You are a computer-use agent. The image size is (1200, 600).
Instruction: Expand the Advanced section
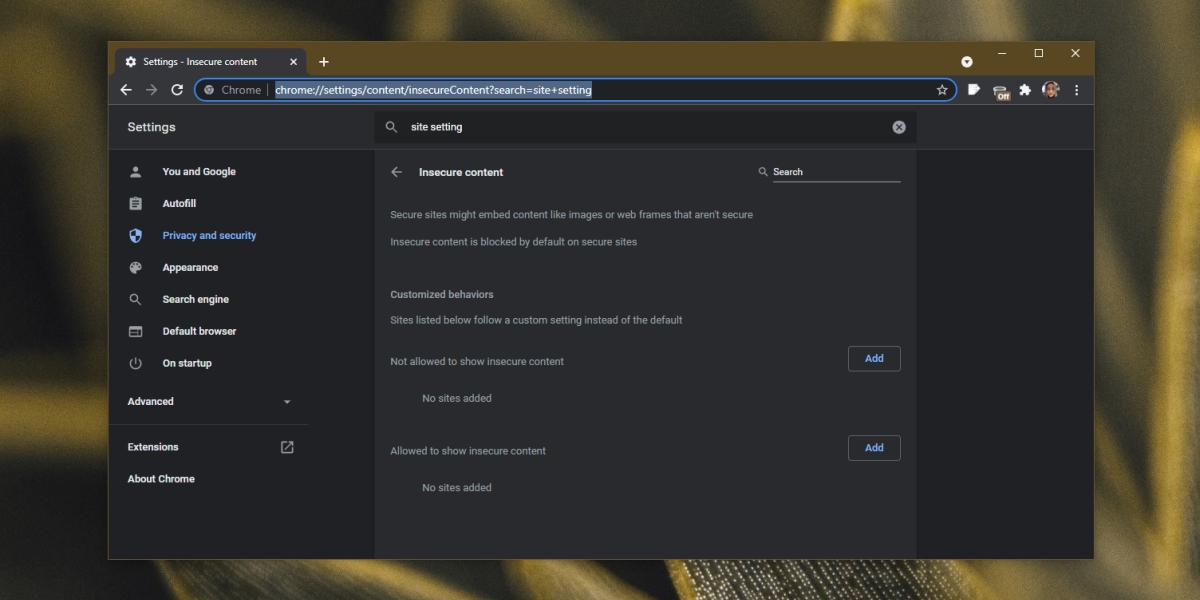209,402
